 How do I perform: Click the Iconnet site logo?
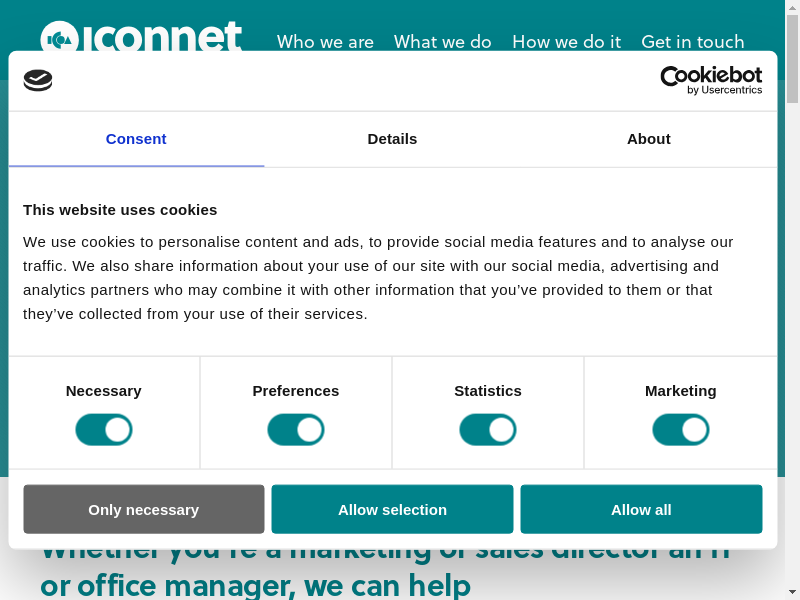pyautogui.click(x=141, y=38)
